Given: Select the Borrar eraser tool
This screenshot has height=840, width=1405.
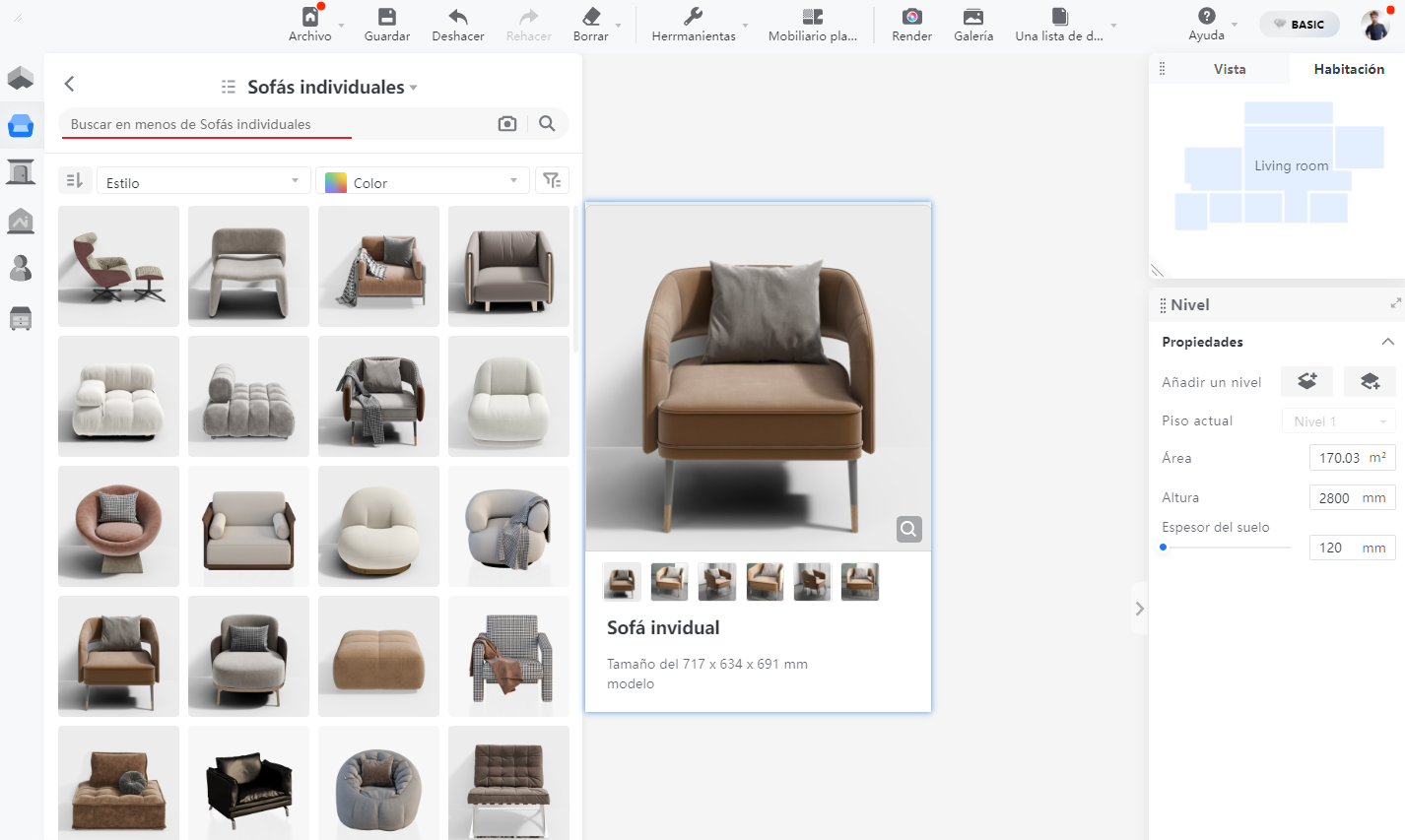Looking at the screenshot, I should pos(590,18).
